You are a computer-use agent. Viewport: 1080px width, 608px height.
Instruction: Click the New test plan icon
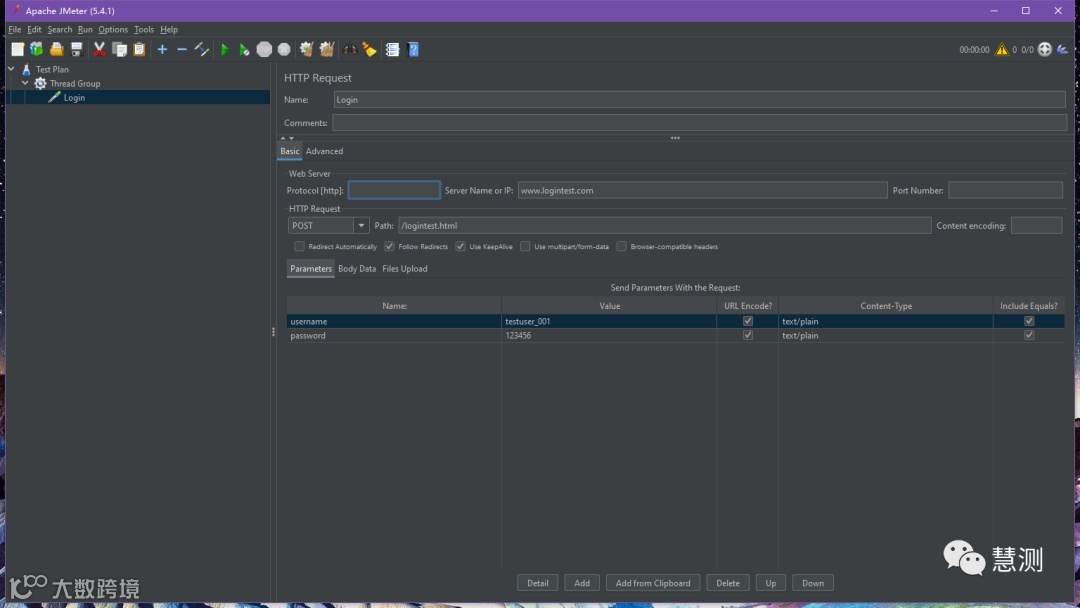pyautogui.click(x=17, y=49)
